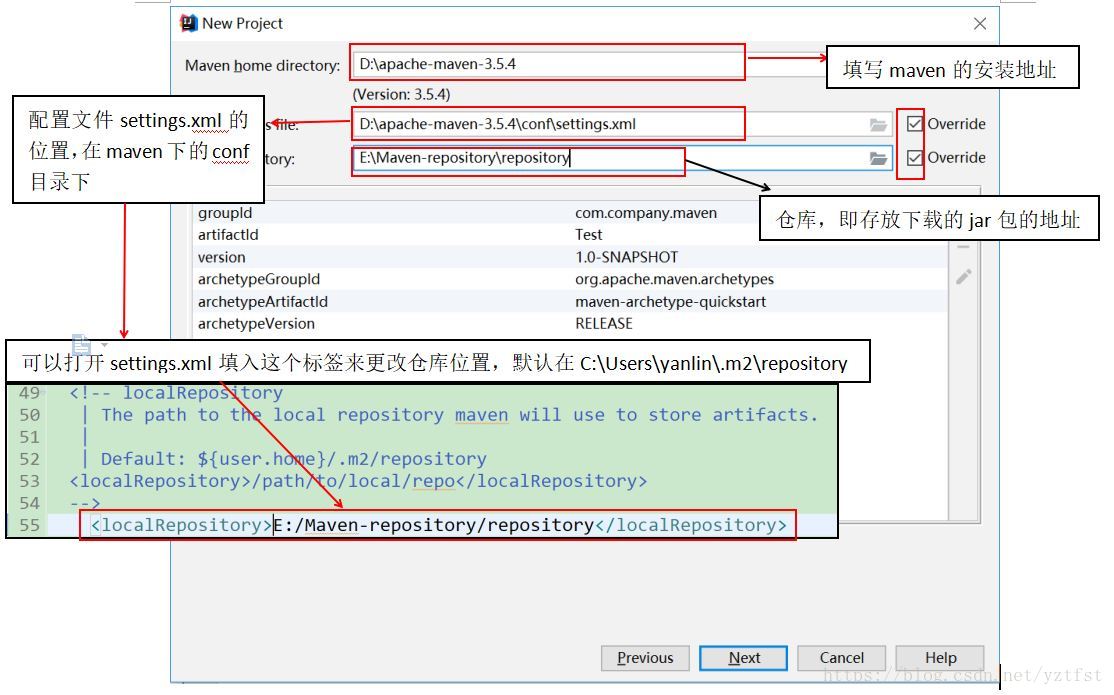1114x695 pixels.
Task: Select the archetypeGroupId property row
Action: tap(570, 279)
